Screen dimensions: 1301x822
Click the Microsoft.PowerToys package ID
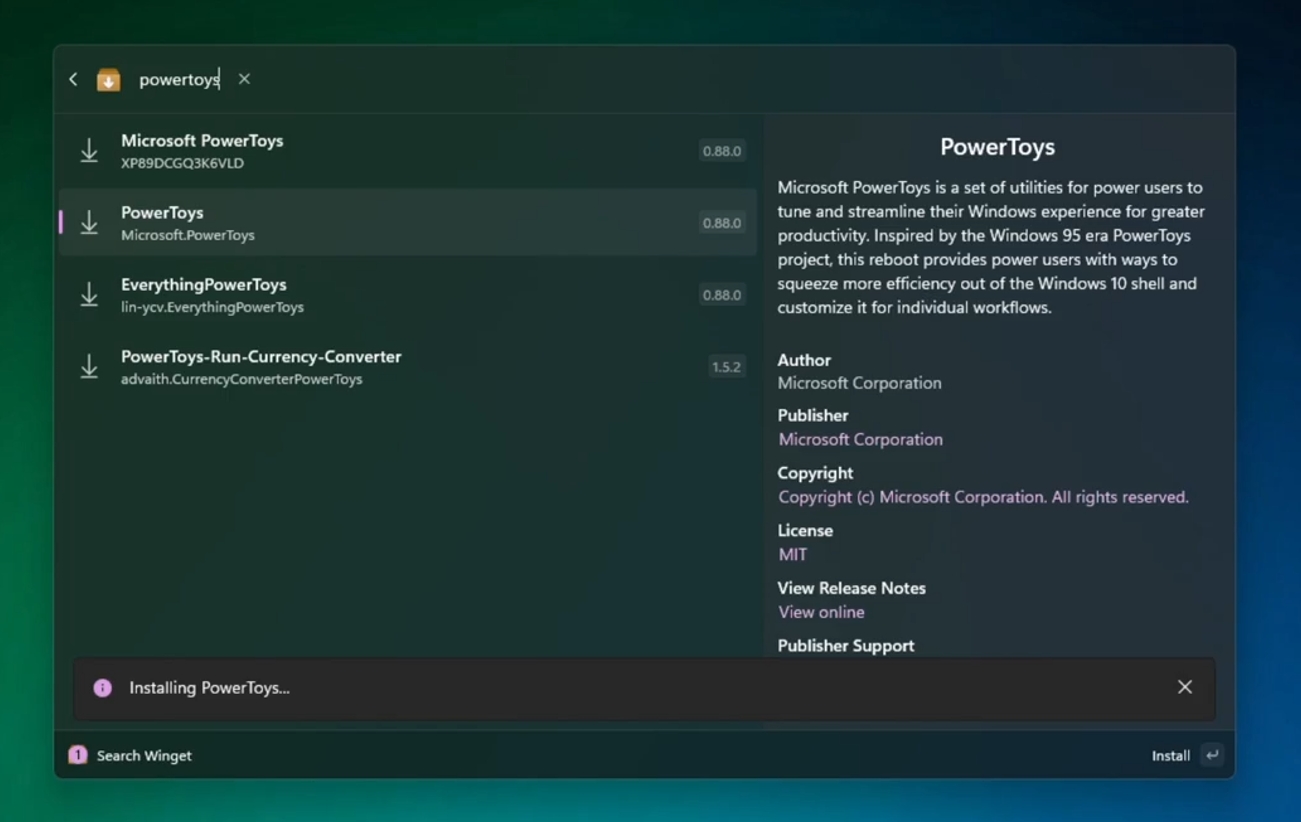point(188,235)
